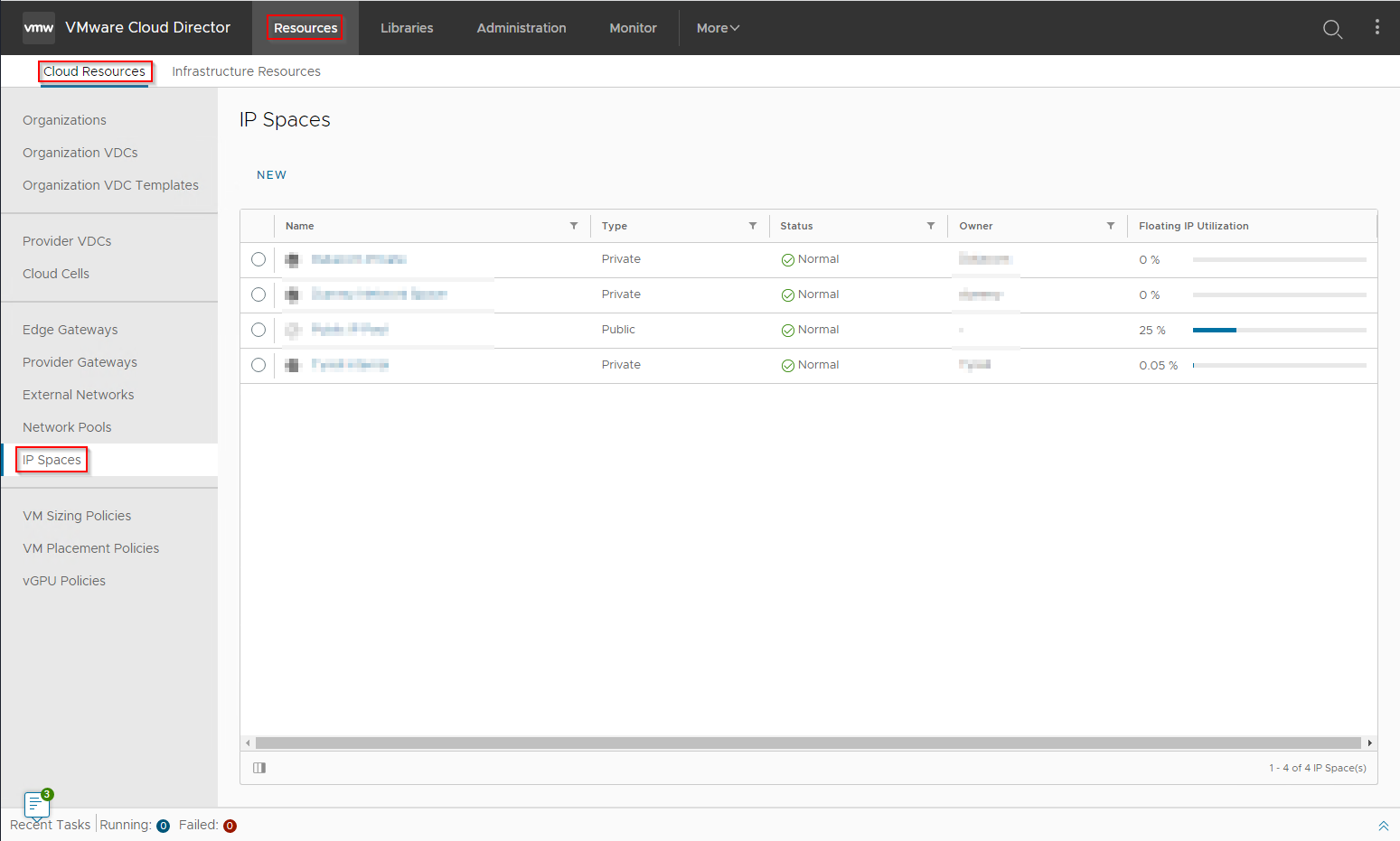Open Network Pools
The image size is (1400, 841).
[67, 427]
